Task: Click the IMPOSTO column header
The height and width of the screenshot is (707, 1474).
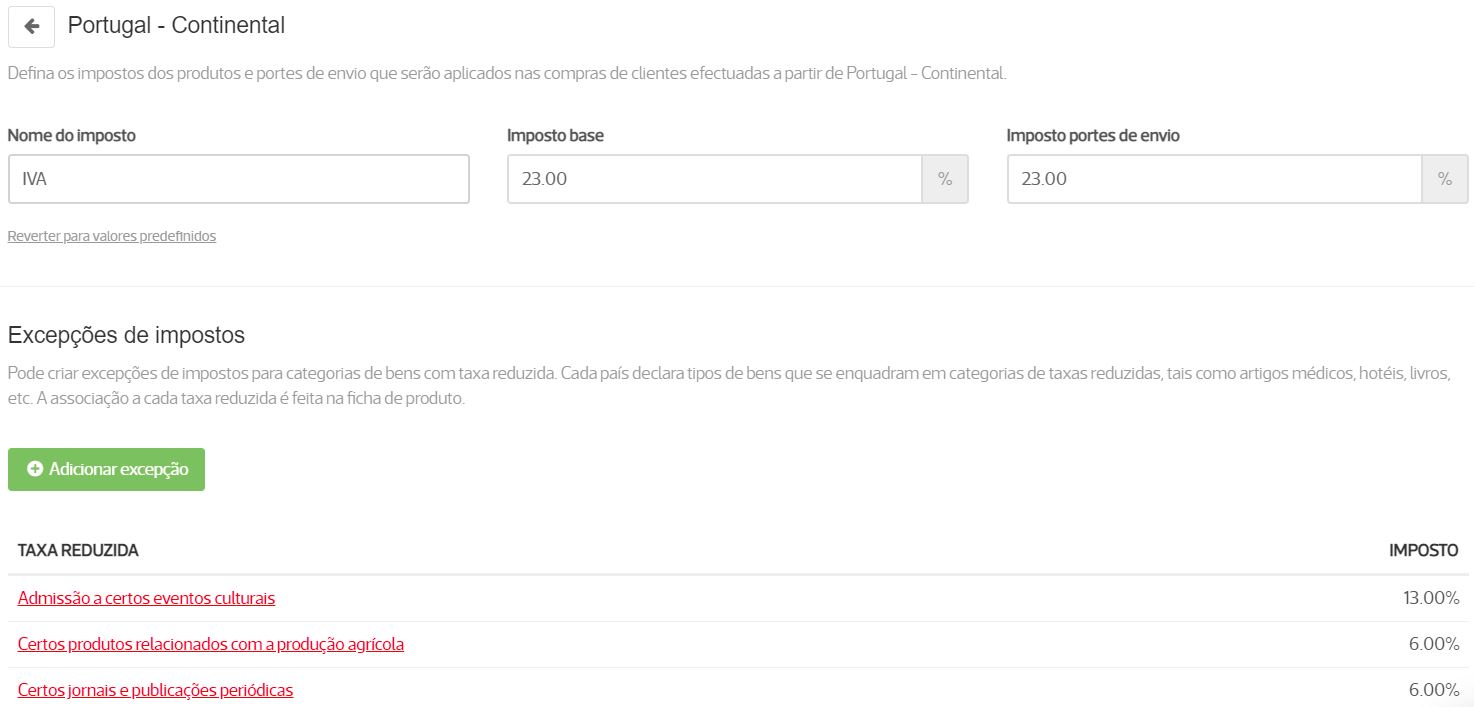Action: pyautogui.click(x=1423, y=550)
